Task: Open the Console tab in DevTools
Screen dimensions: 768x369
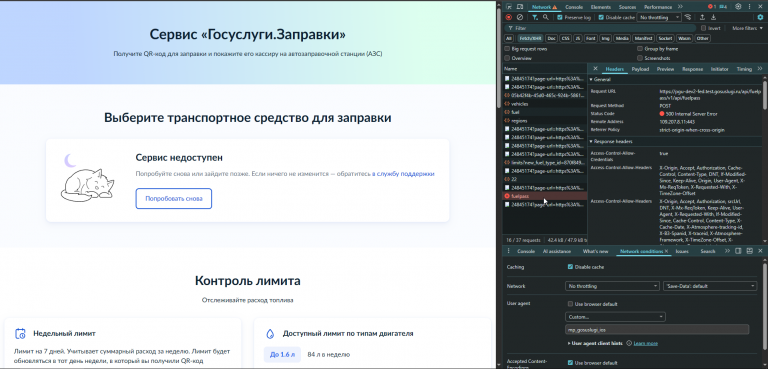Action: [574, 7]
